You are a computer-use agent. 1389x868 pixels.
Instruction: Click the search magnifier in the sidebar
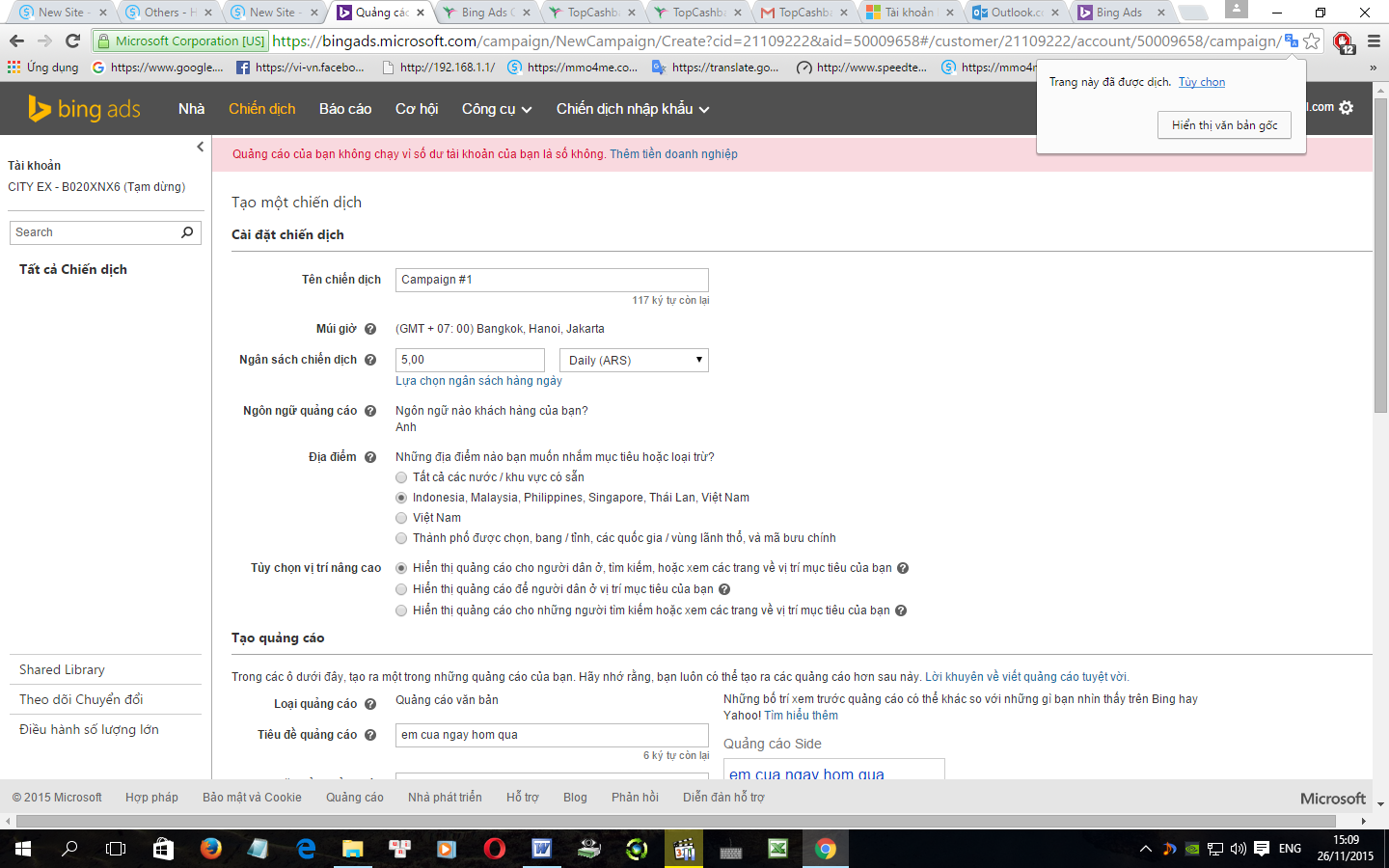[187, 232]
